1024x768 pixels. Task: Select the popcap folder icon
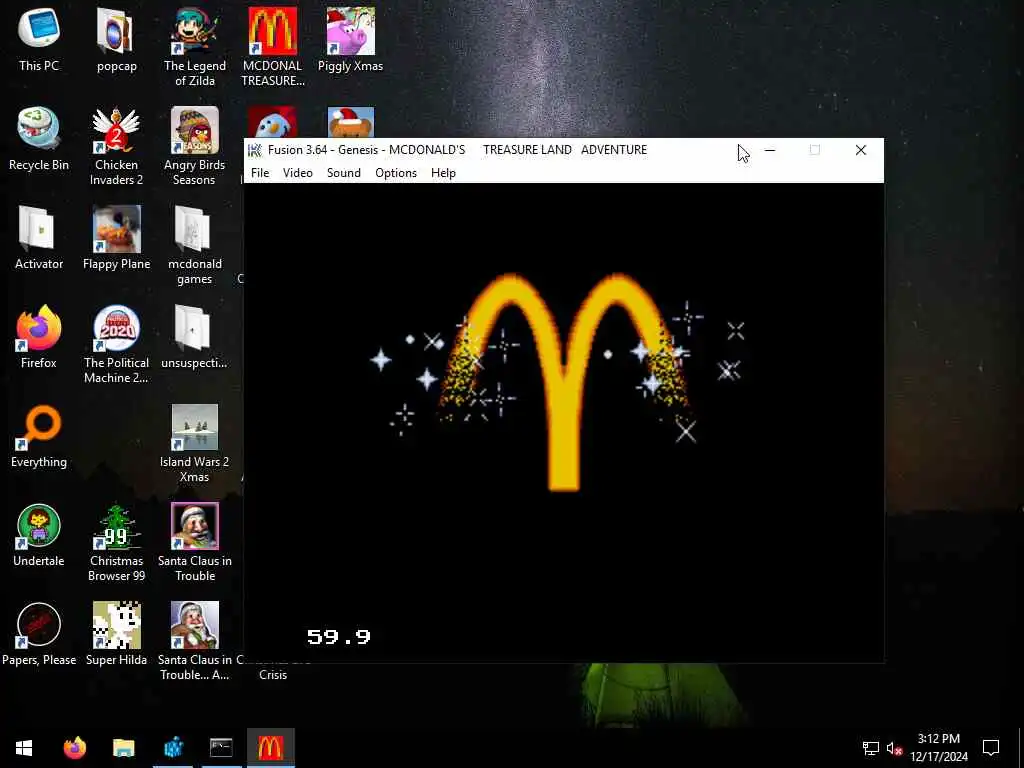(x=117, y=40)
